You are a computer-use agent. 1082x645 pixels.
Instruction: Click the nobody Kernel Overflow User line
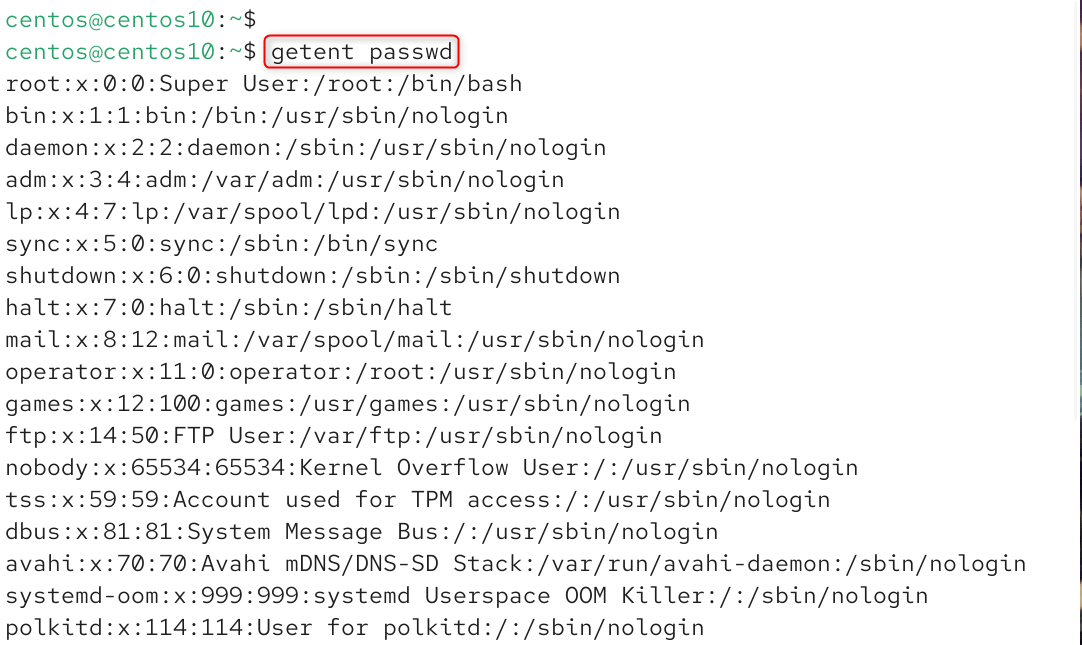[x=431, y=468]
